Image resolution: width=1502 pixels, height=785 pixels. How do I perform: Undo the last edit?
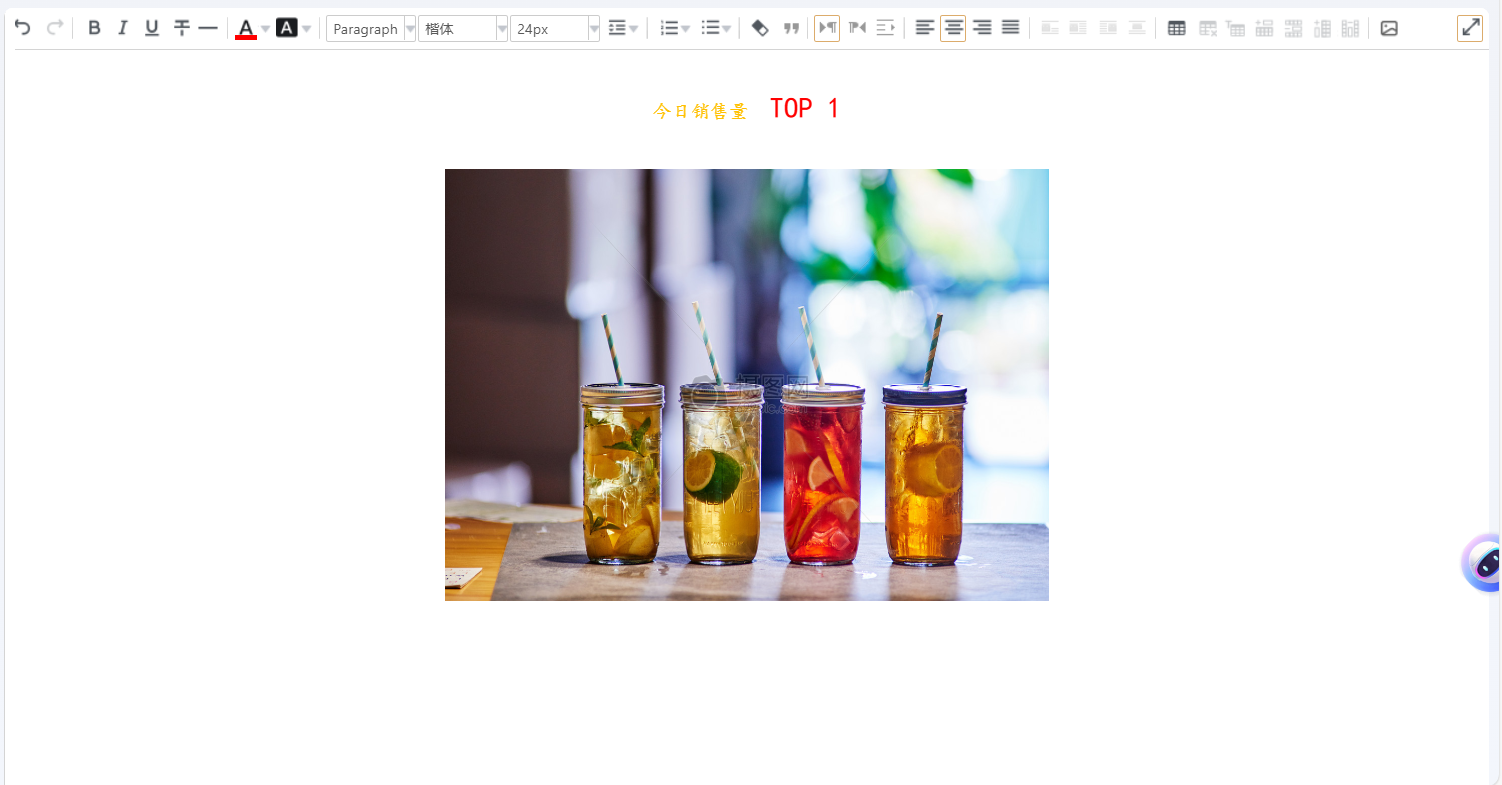[x=22, y=28]
